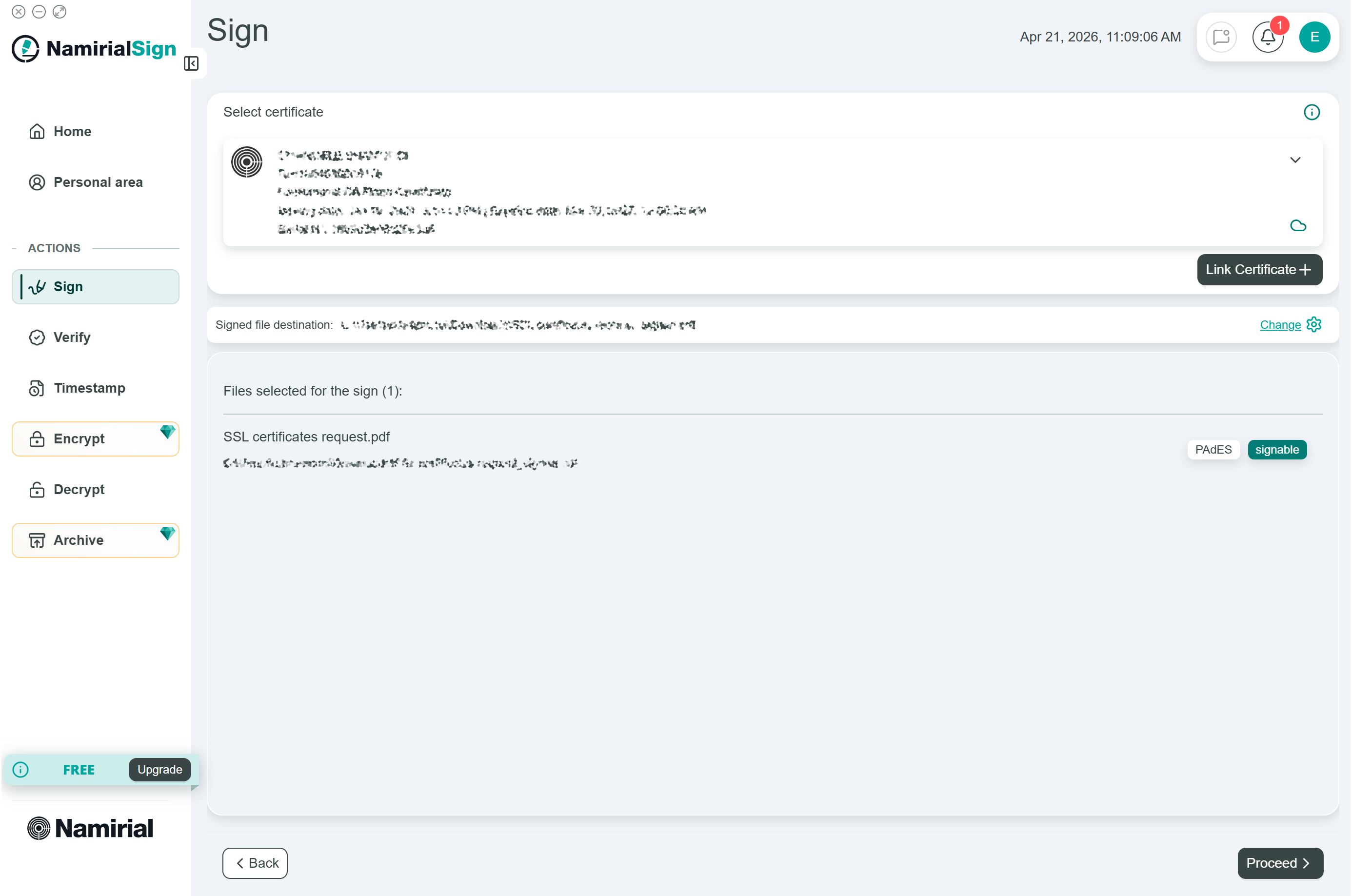Open the Verify action
Image resolution: width=1352 pixels, height=896 pixels.
pos(71,337)
